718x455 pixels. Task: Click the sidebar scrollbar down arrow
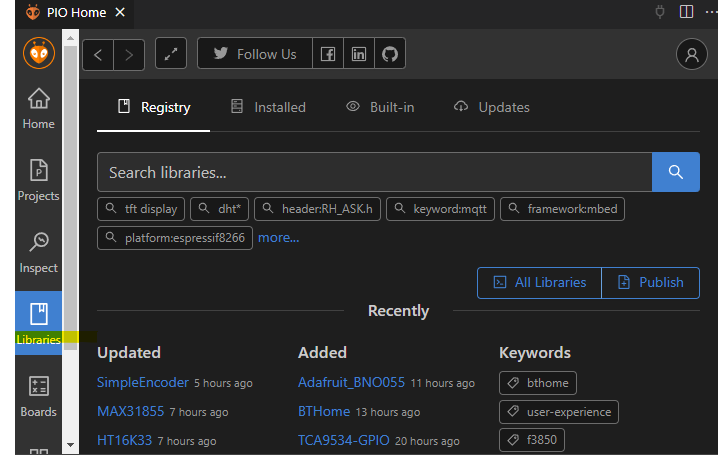pos(71,444)
